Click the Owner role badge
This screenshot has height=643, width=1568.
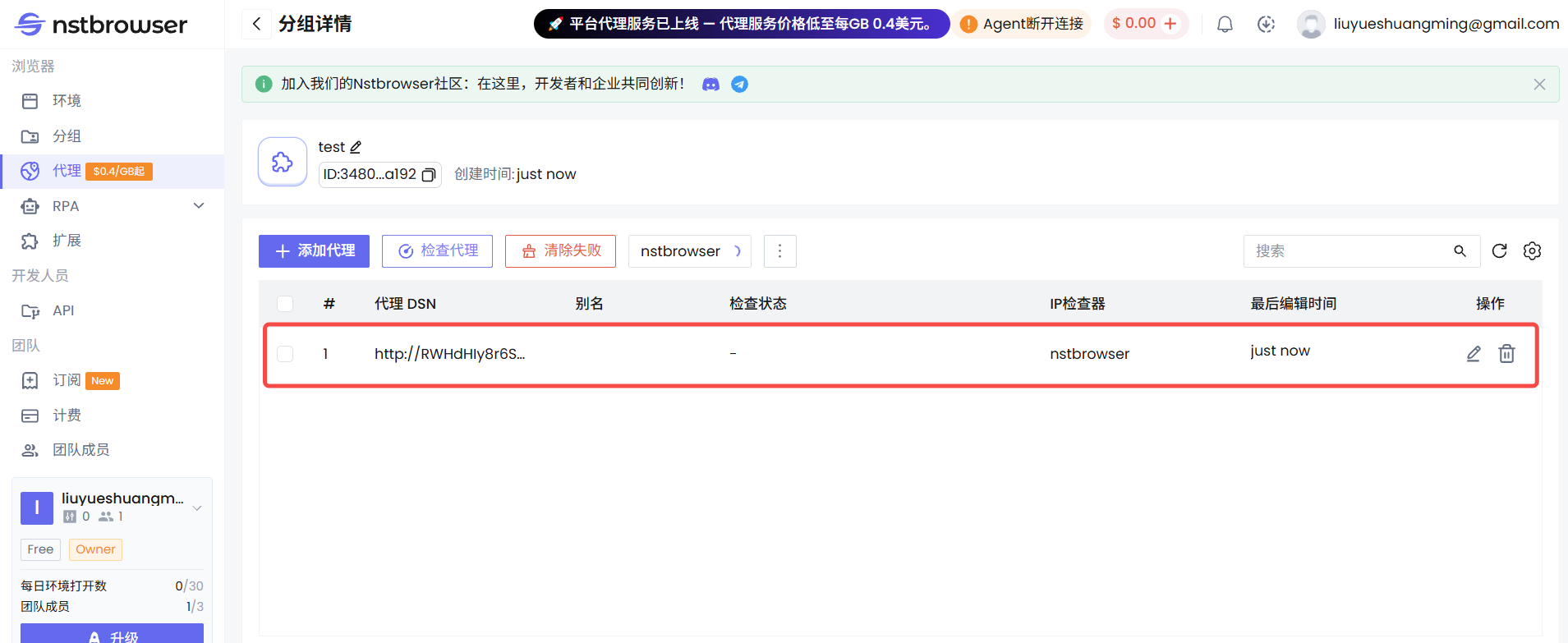95,549
